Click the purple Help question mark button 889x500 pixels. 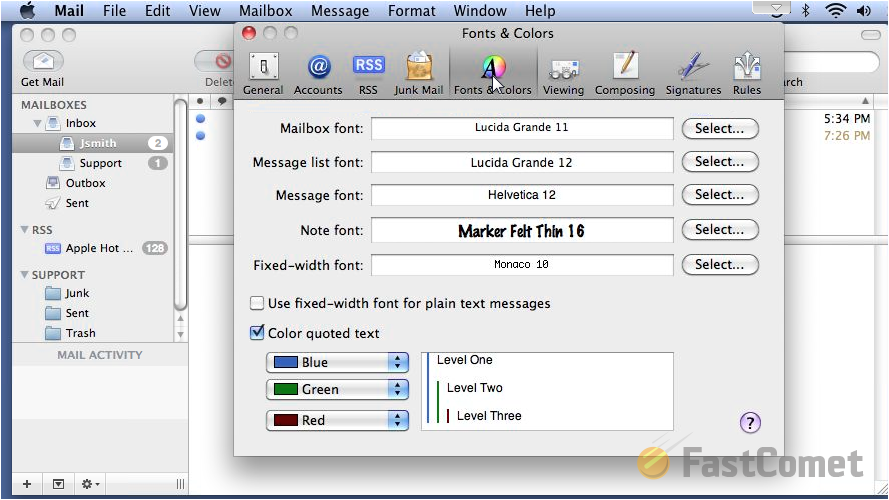pyautogui.click(x=750, y=422)
